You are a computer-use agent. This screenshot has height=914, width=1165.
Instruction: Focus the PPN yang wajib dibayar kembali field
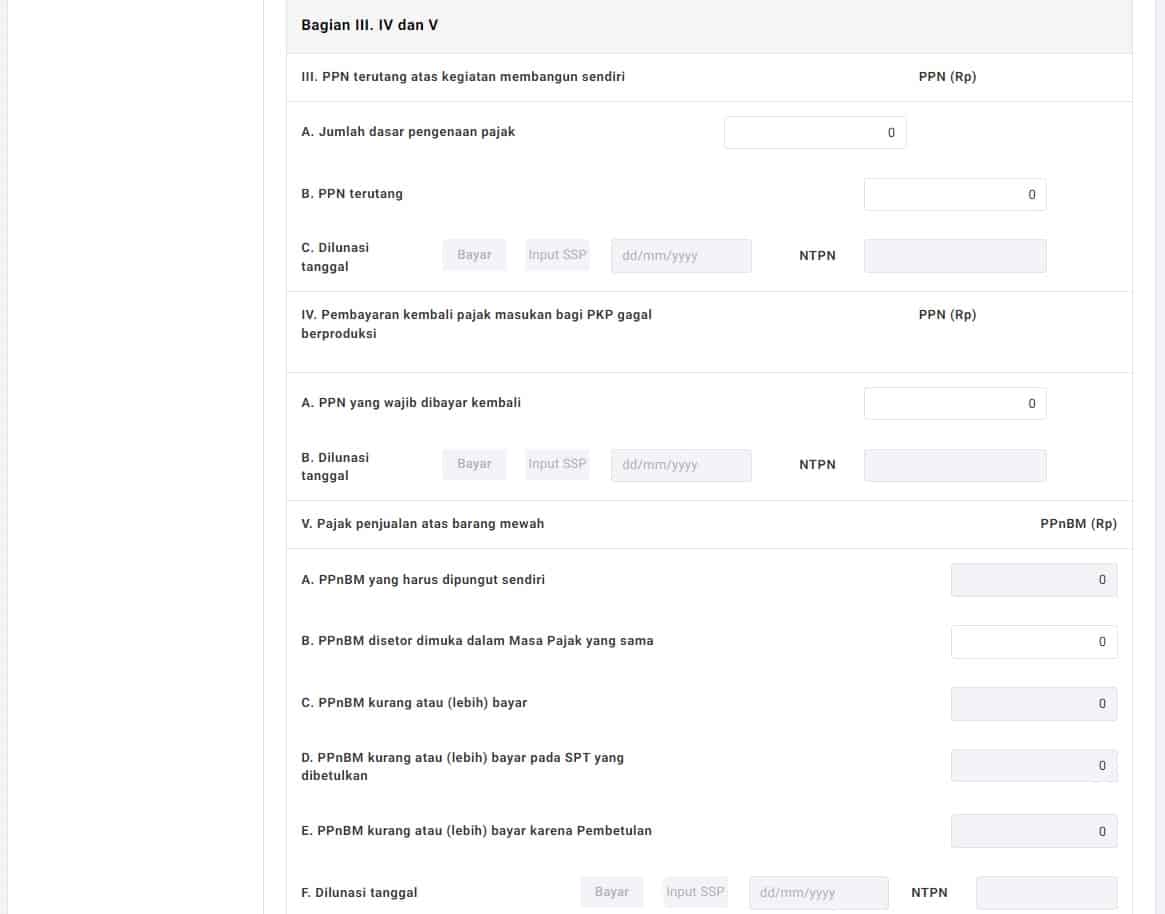click(x=954, y=403)
